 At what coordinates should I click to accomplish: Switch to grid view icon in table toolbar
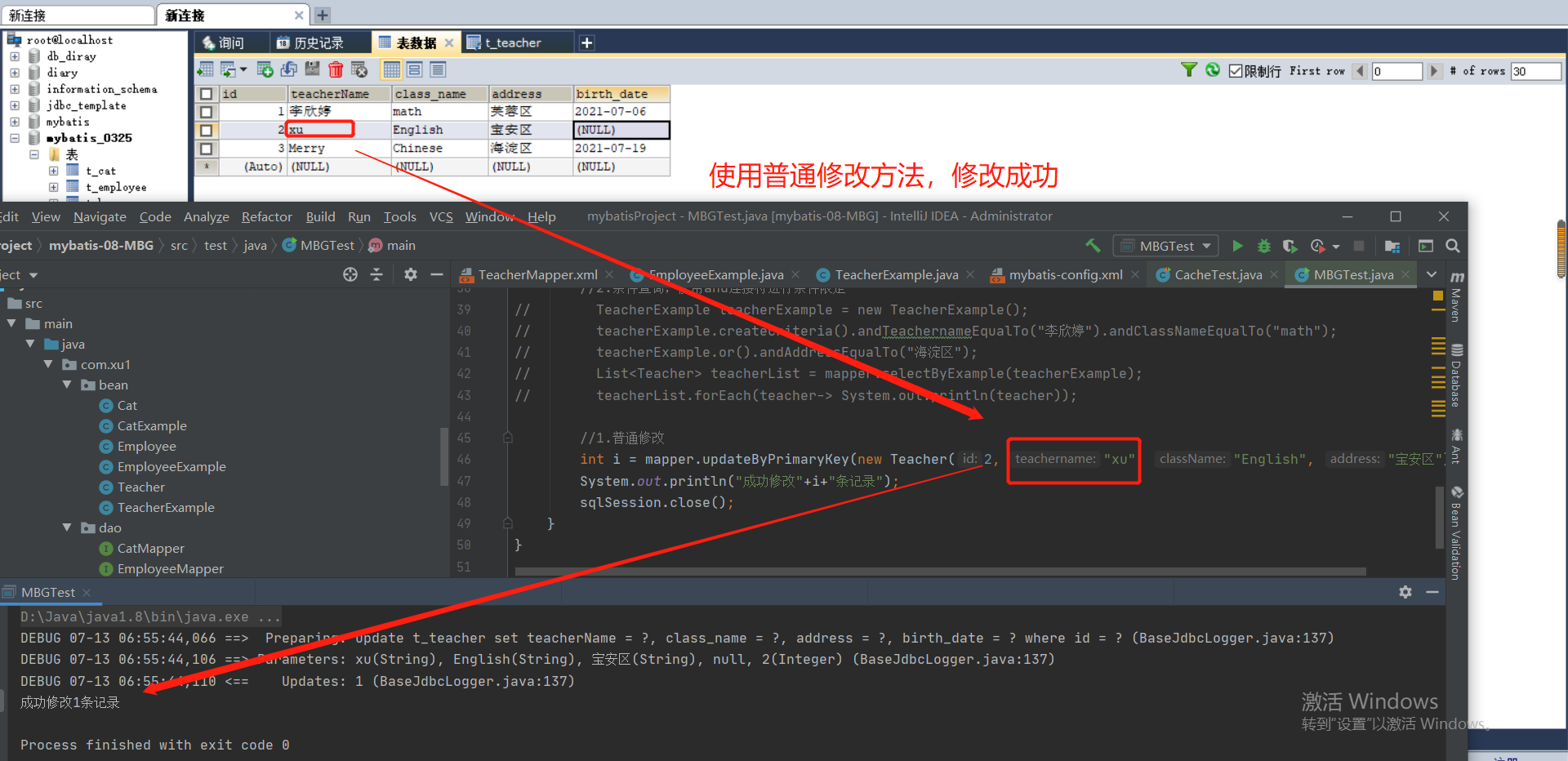(391, 69)
